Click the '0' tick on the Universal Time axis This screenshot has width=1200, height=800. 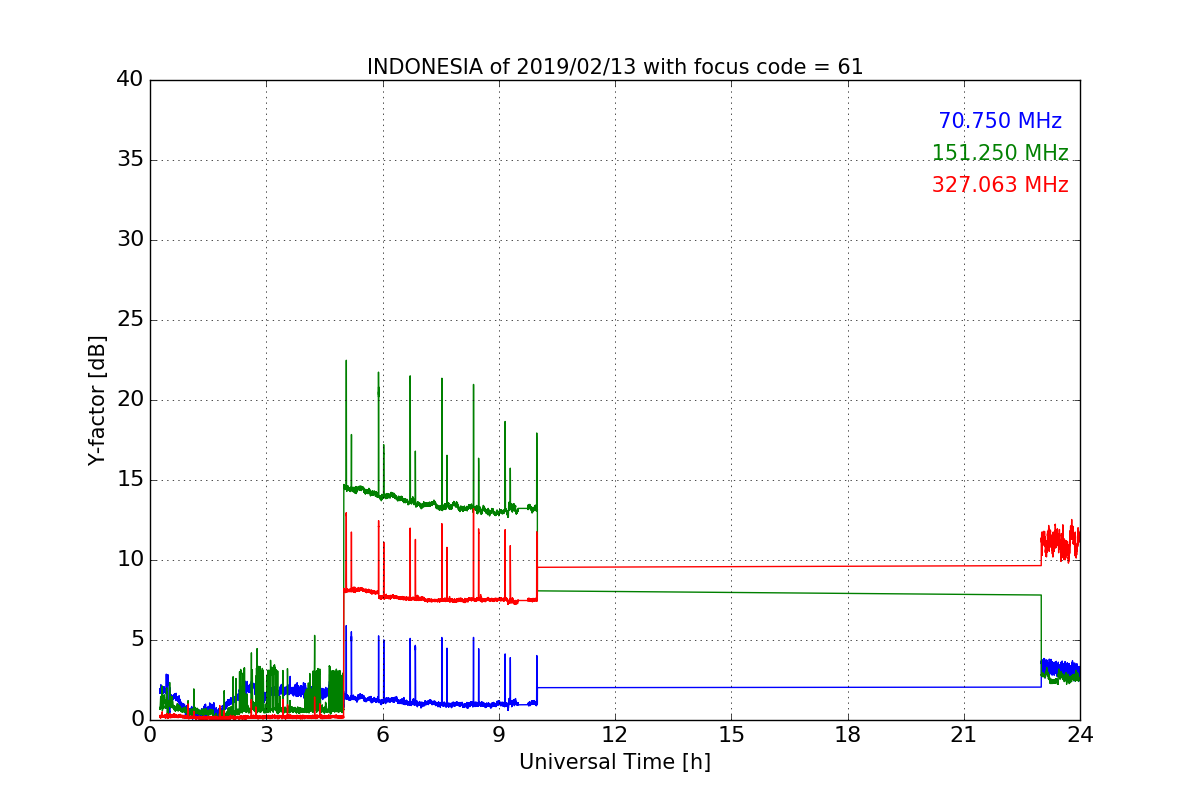(150, 735)
